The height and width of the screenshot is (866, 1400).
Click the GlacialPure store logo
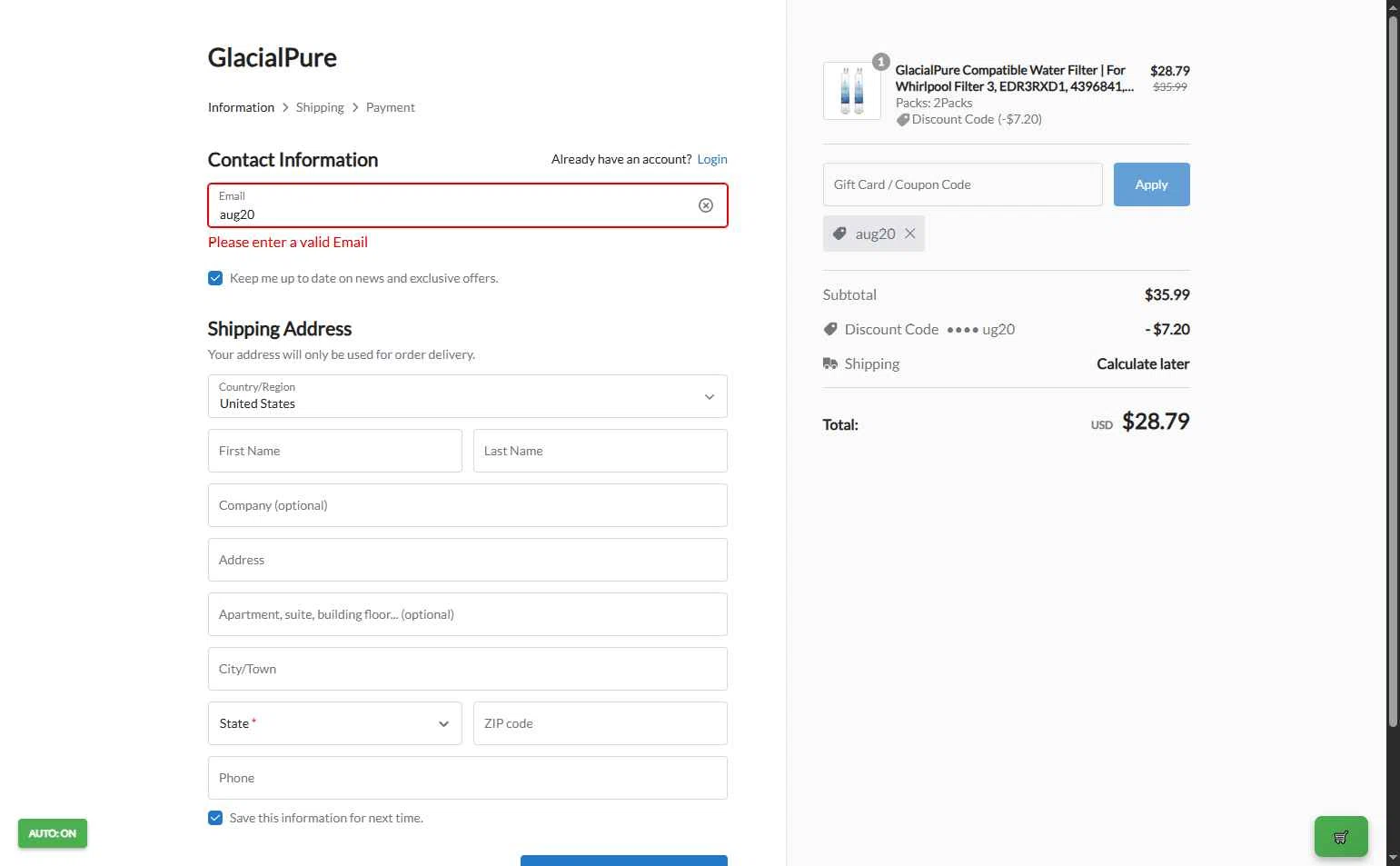(273, 57)
